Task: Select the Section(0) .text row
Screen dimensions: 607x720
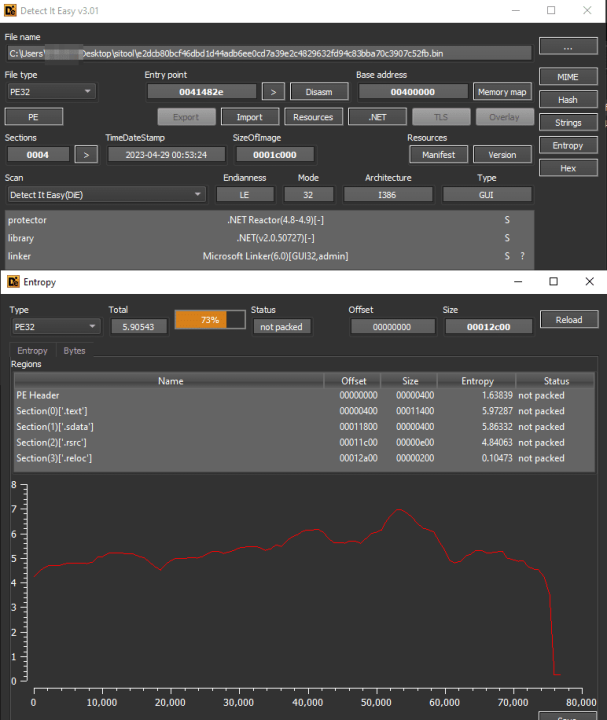Action: [x=304, y=411]
